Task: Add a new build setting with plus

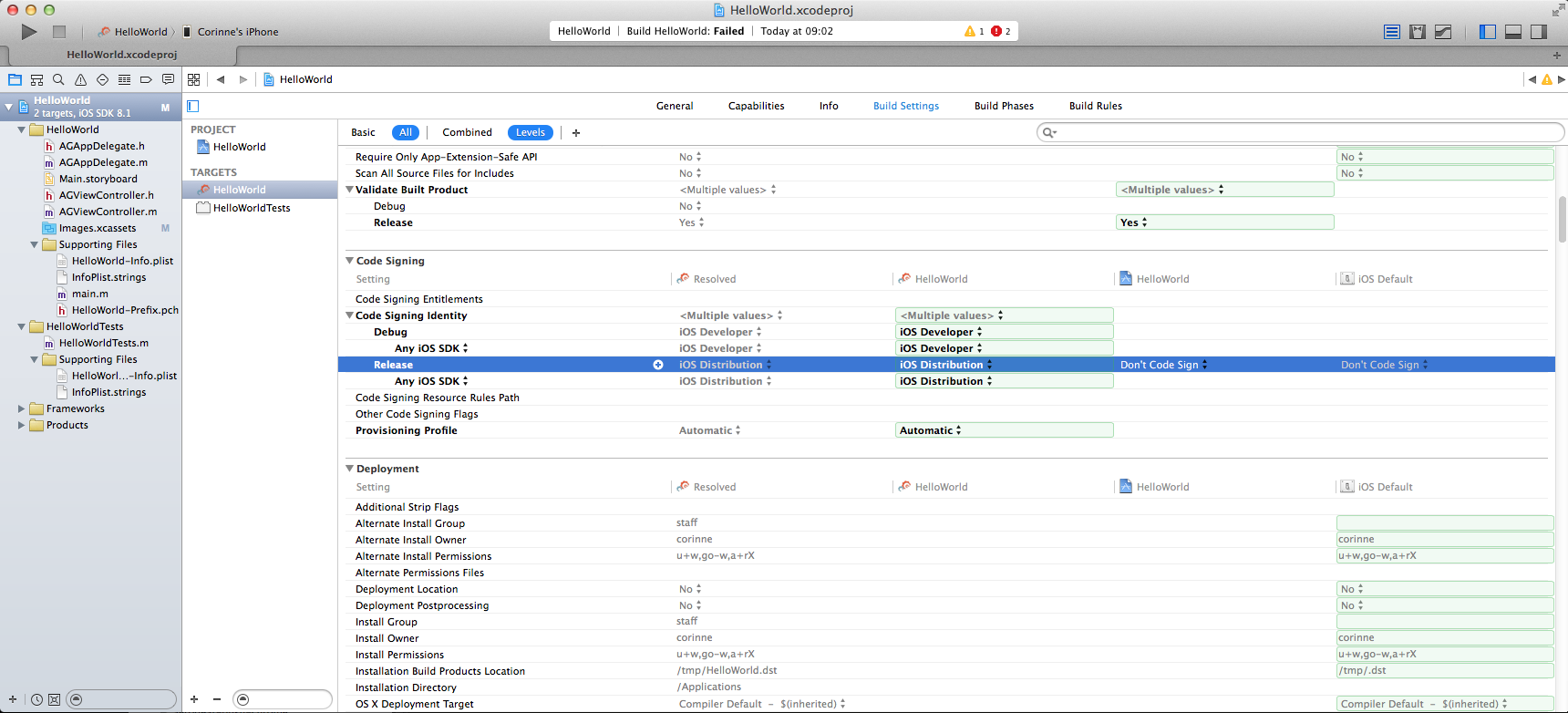Action: [x=576, y=133]
